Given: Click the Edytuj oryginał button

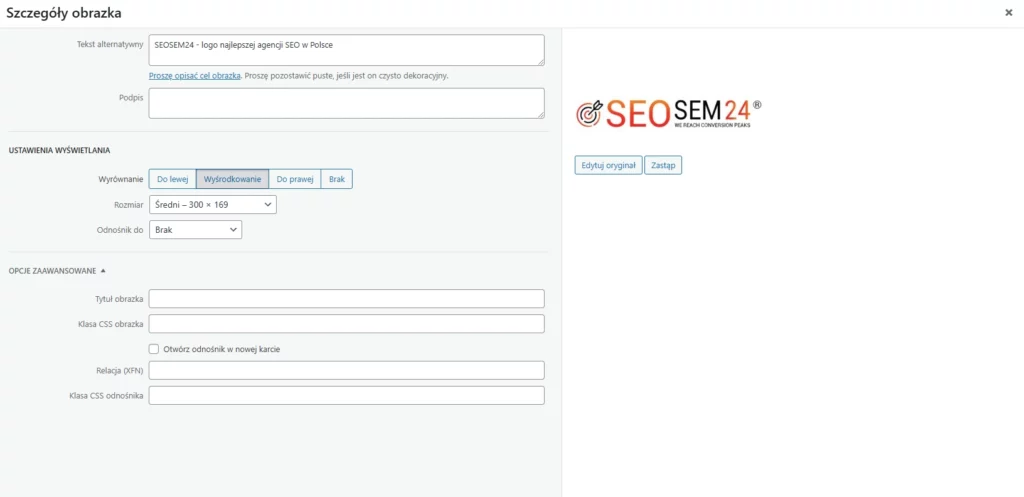Looking at the screenshot, I should point(609,165).
